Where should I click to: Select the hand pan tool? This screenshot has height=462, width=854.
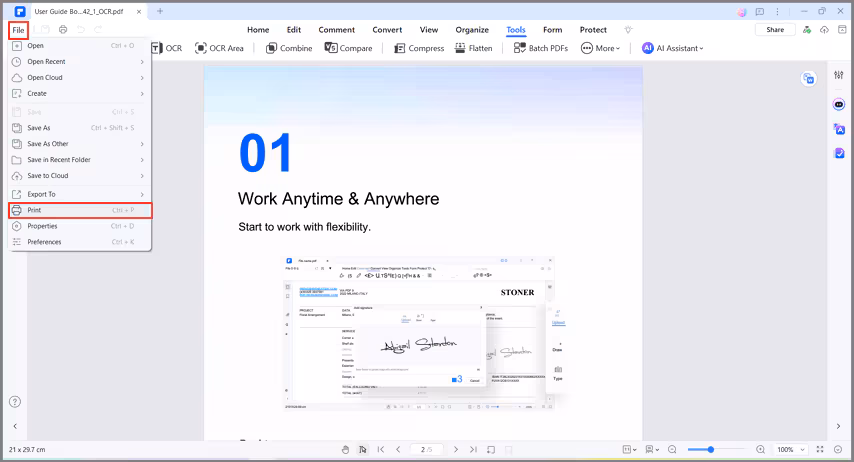[x=345, y=449]
